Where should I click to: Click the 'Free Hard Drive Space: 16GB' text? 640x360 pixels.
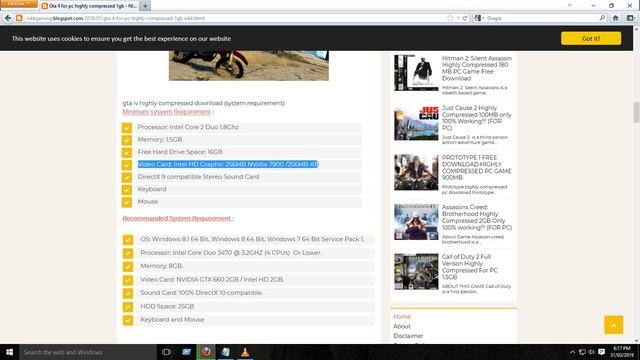[x=180, y=152]
